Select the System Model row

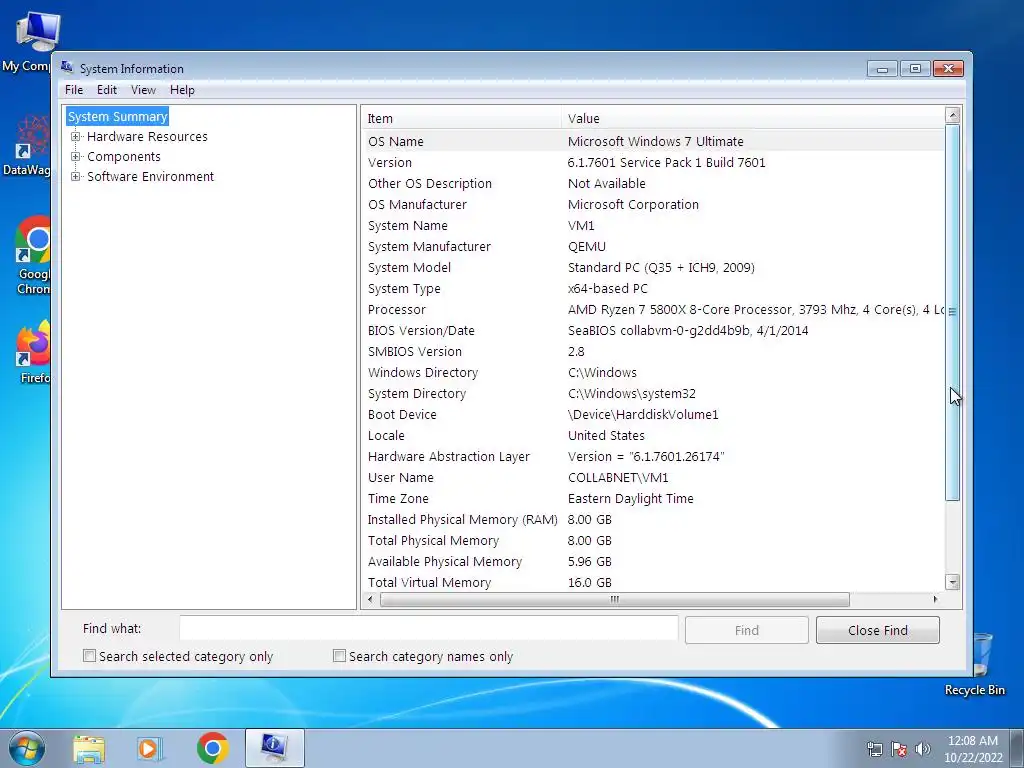coord(653,267)
